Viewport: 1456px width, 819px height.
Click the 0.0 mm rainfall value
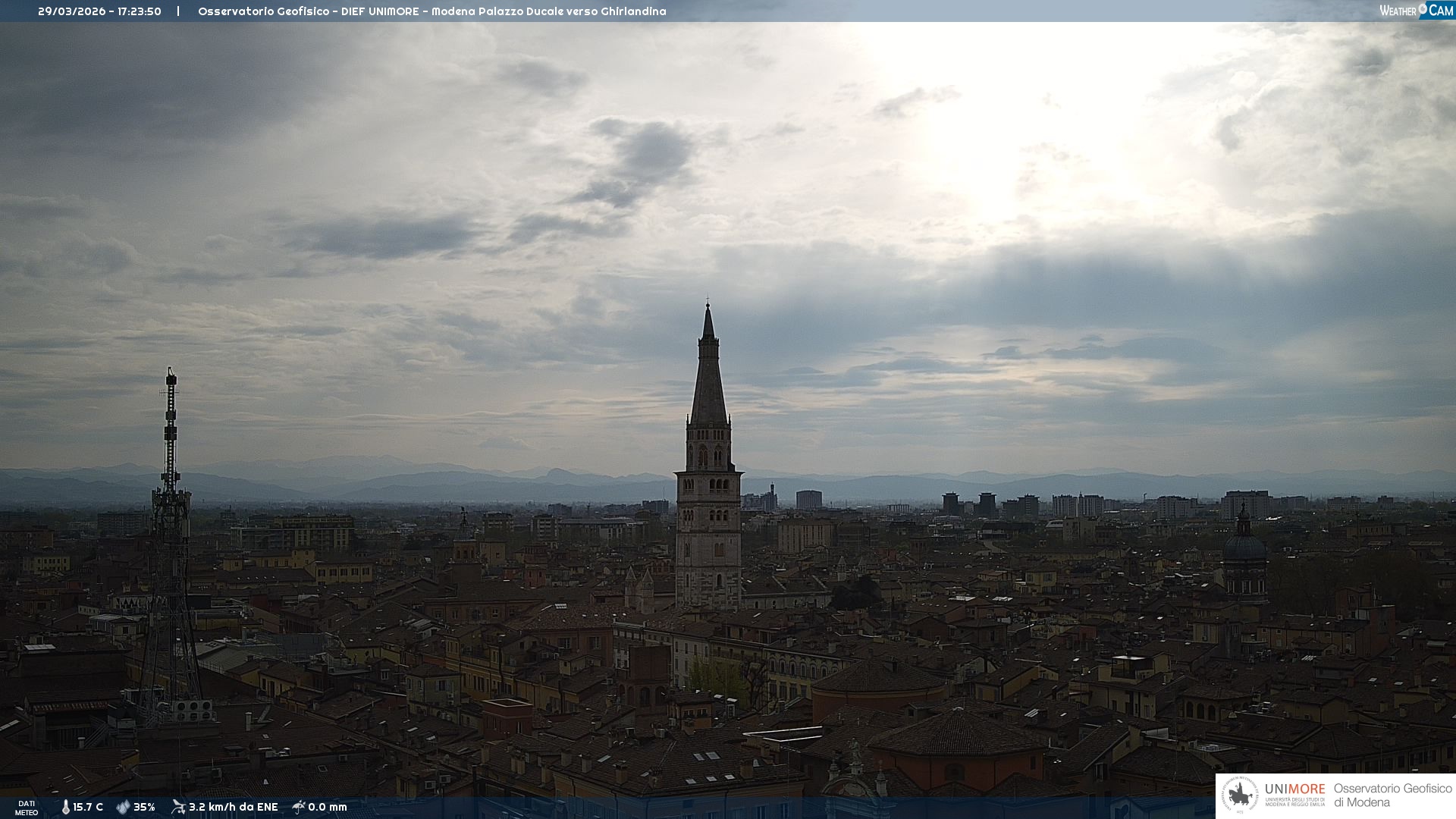pyautogui.click(x=328, y=807)
